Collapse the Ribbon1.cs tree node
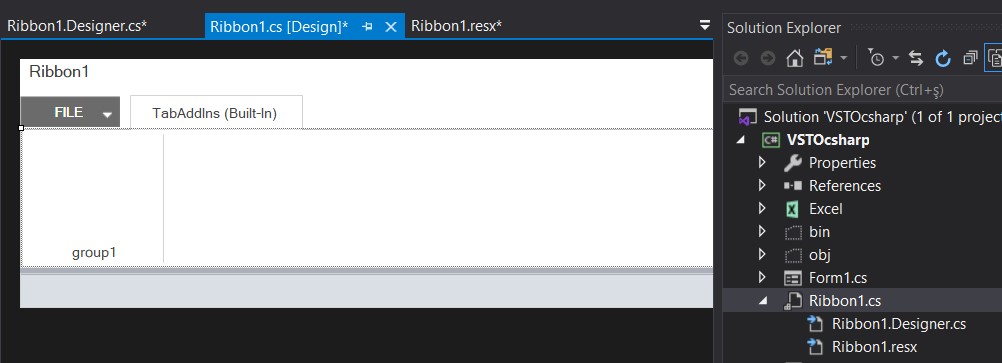This screenshot has height=363, width=1002. 762,301
